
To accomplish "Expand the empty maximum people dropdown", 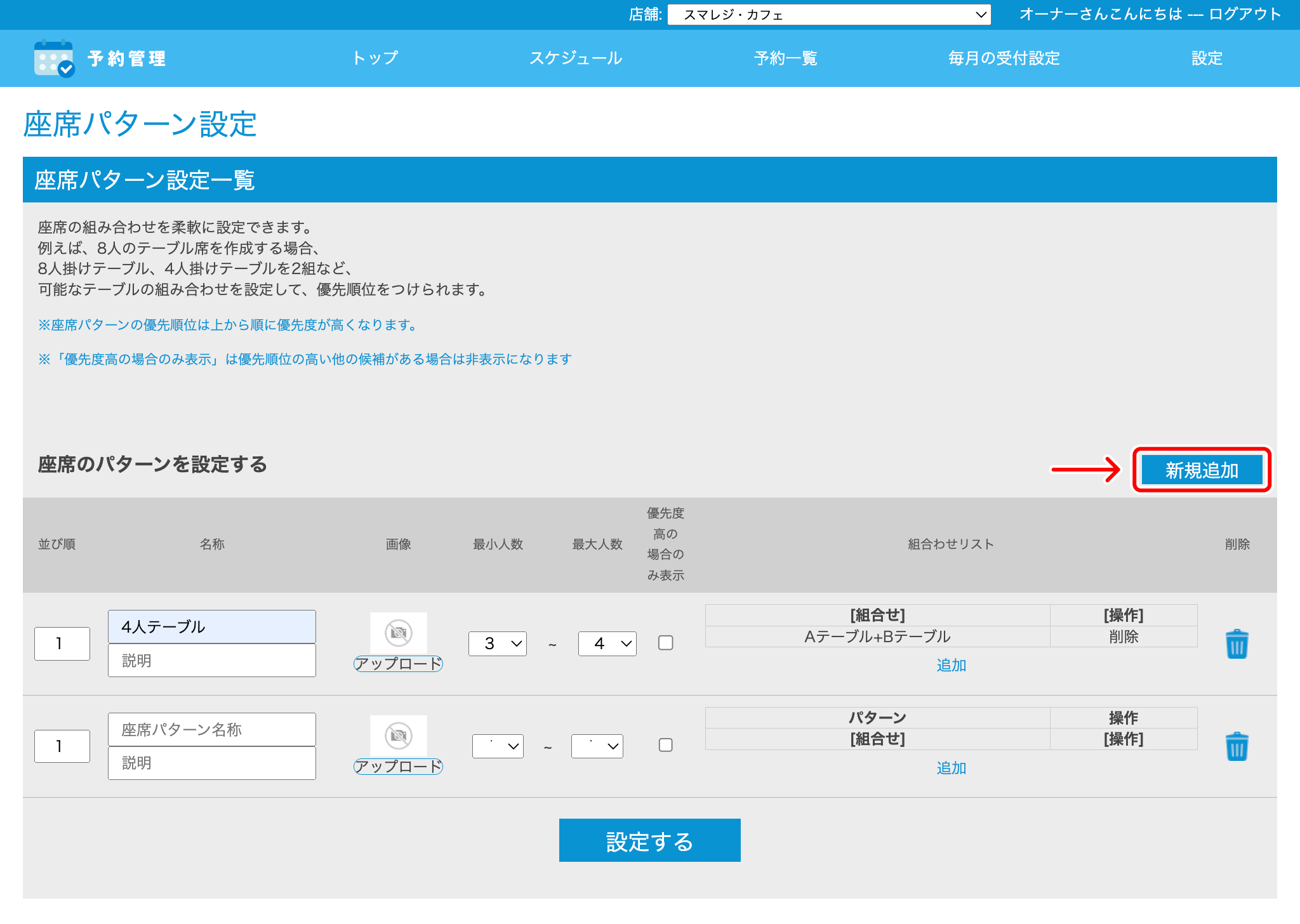I will 597,746.
